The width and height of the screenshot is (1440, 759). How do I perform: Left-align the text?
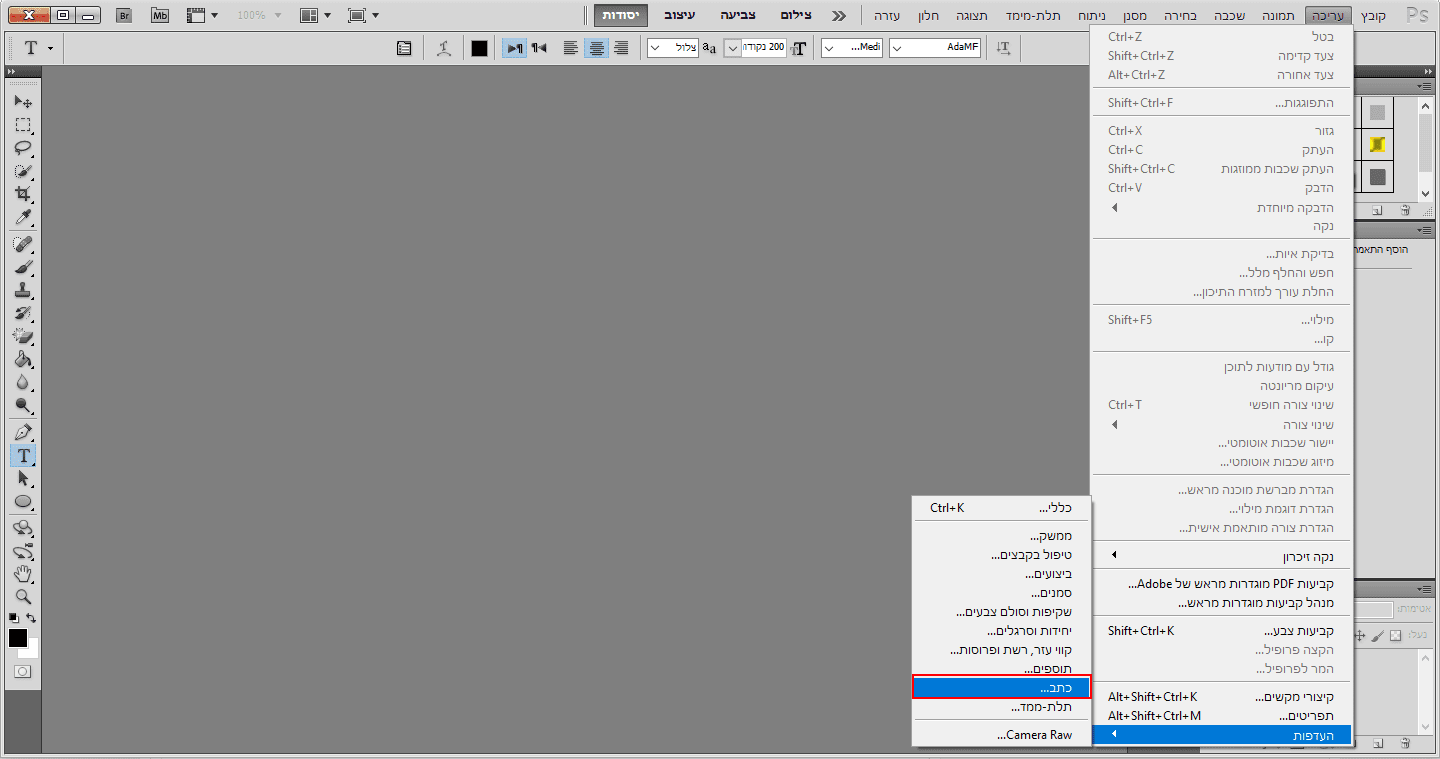[x=571, y=48]
